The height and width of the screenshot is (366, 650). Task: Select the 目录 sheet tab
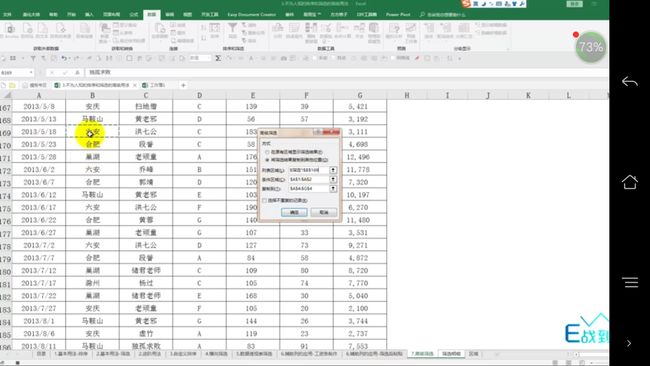click(x=41, y=354)
